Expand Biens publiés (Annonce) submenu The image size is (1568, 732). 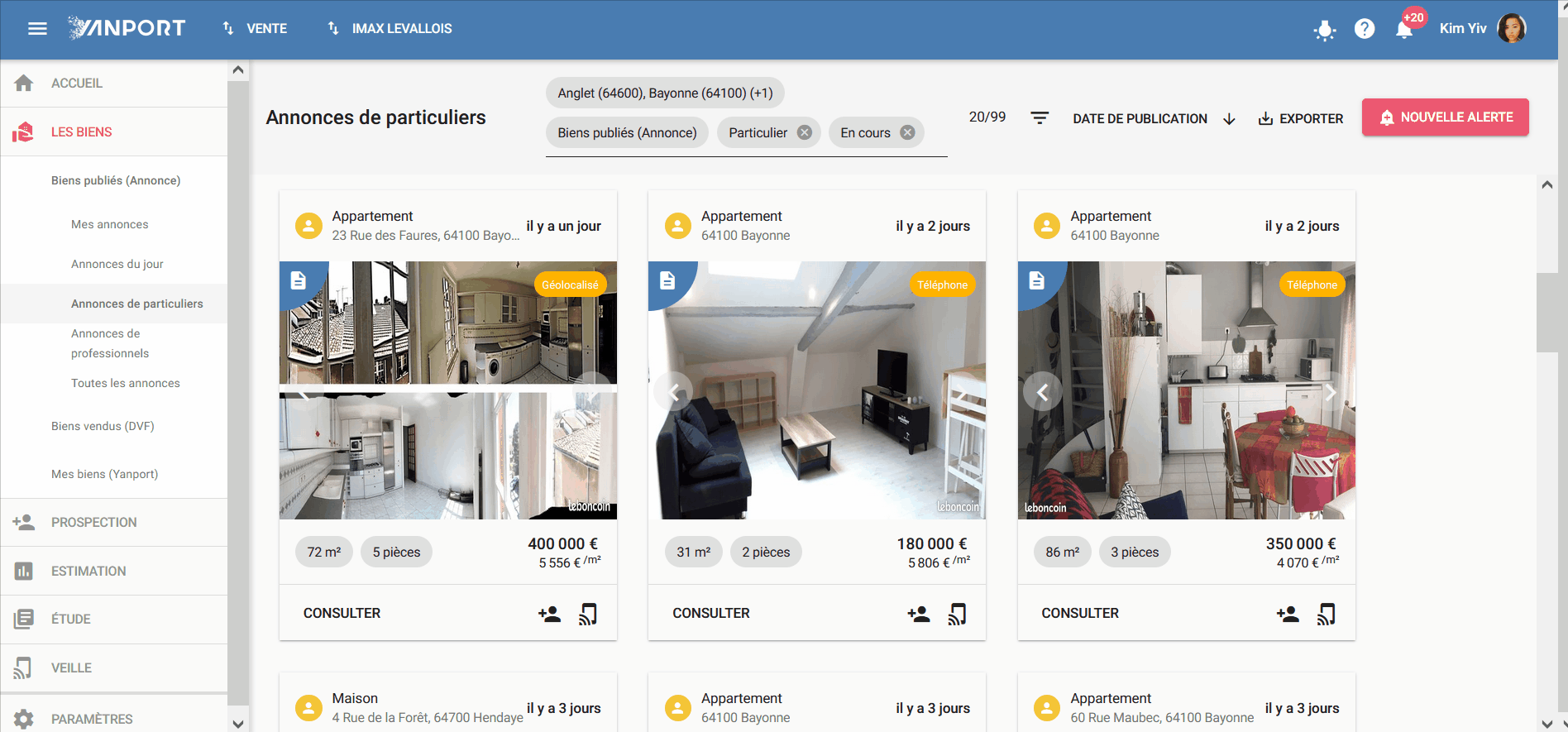tap(114, 180)
